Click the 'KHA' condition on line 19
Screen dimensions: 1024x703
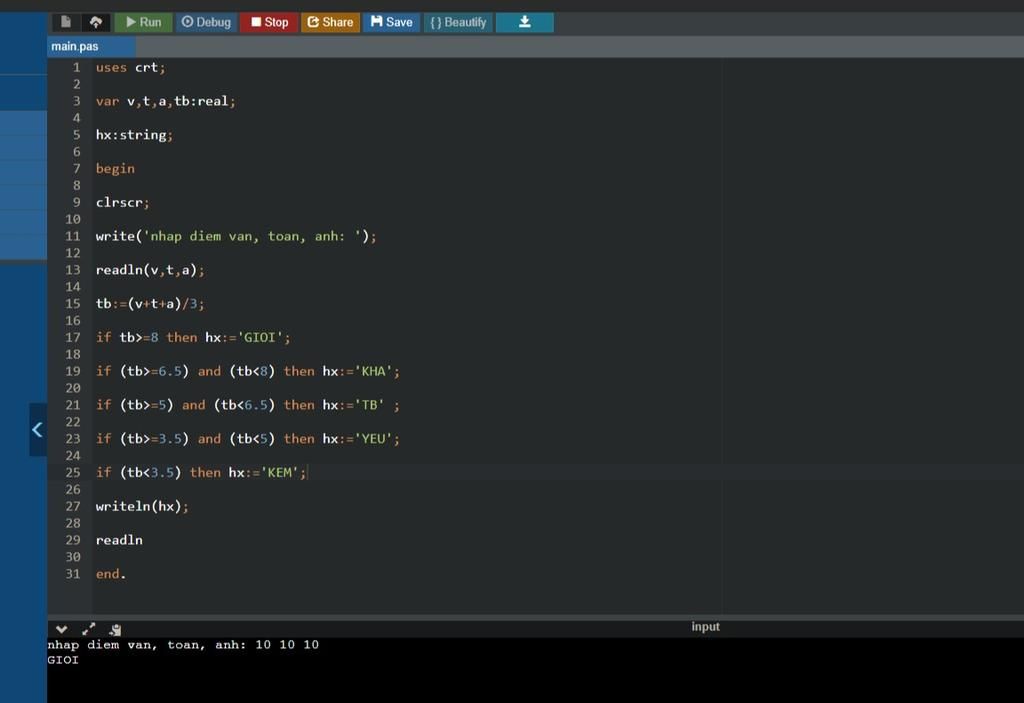click(248, 371)
